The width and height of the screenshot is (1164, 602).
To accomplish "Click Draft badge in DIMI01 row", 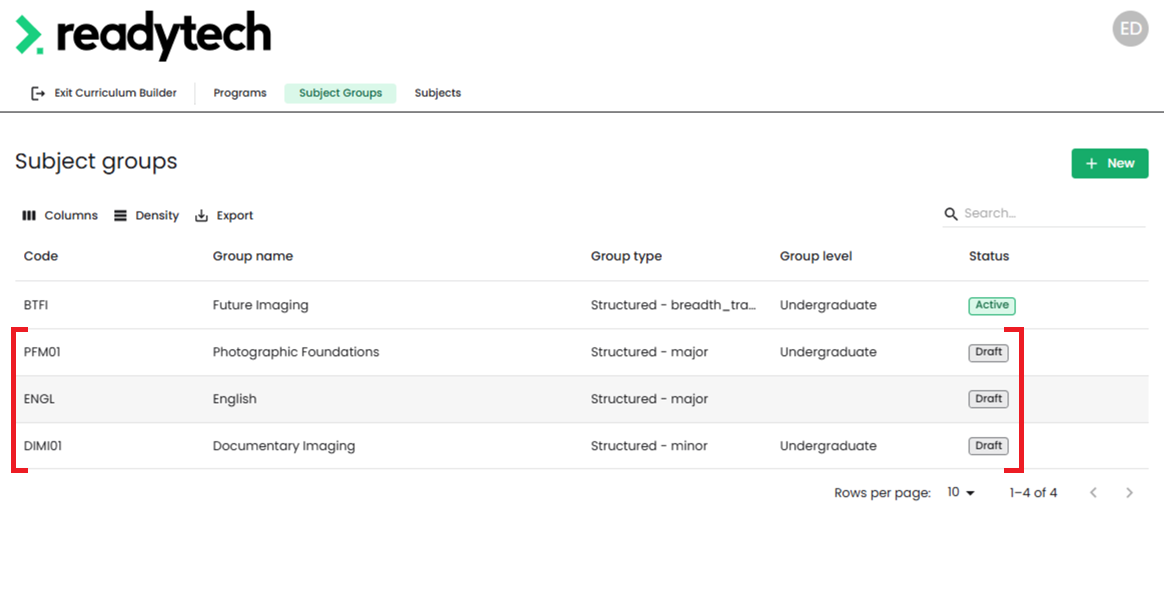I will tap(988, 446).
